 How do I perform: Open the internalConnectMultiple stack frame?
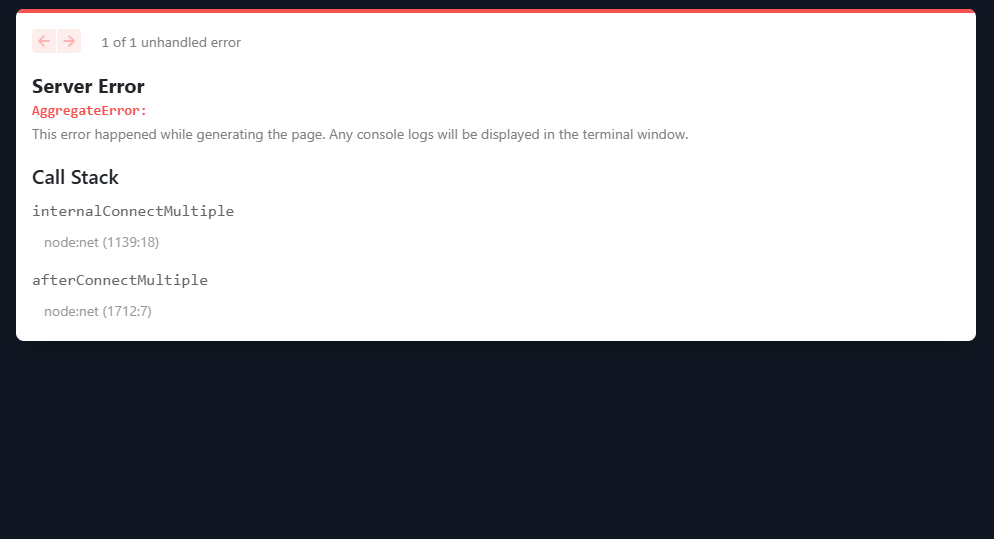[133, 211]
